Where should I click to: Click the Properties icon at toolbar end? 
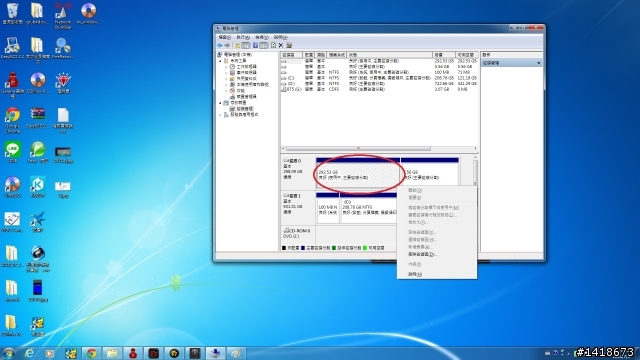289,45
